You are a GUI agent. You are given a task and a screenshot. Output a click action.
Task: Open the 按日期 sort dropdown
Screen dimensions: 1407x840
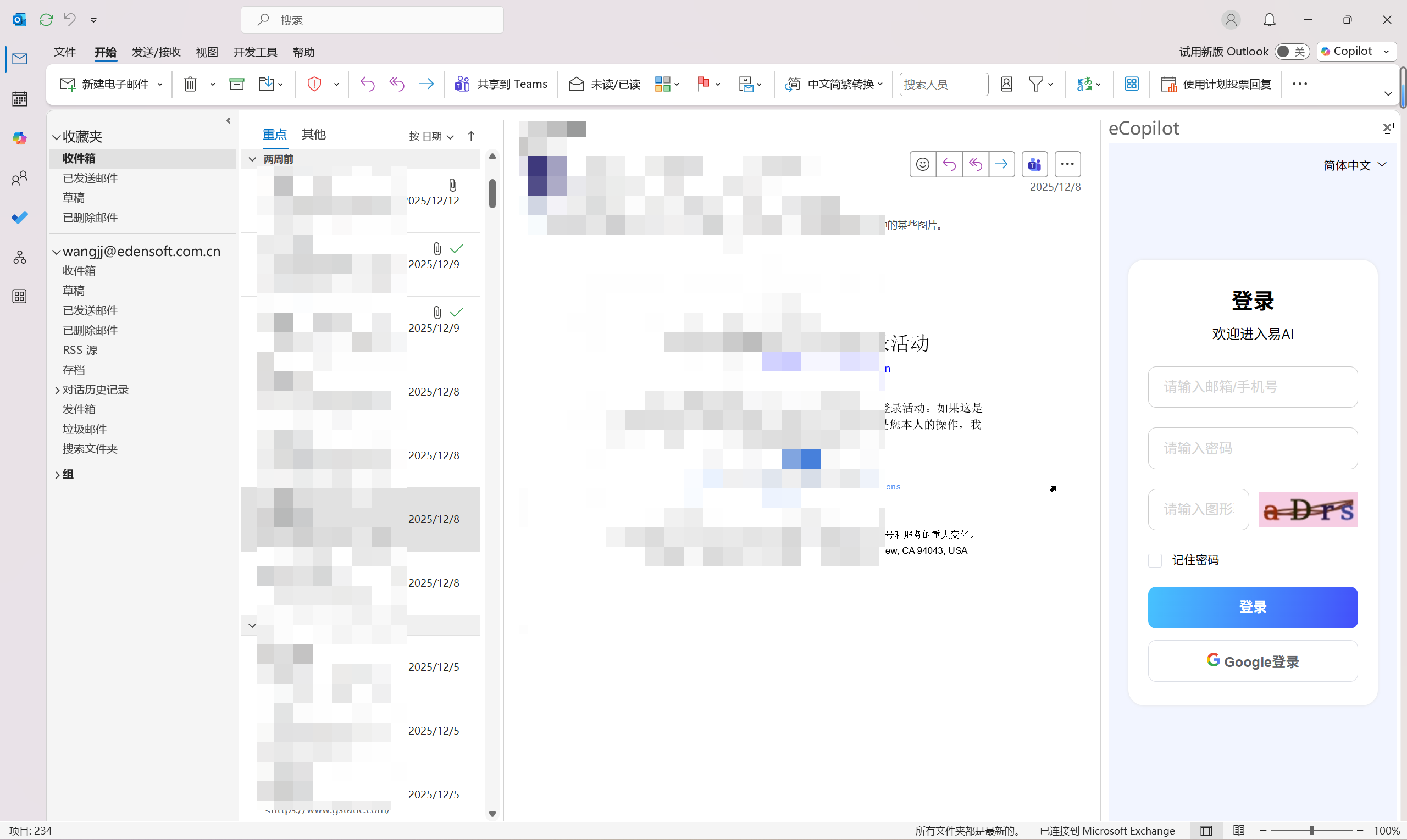(x=431, y=136)
